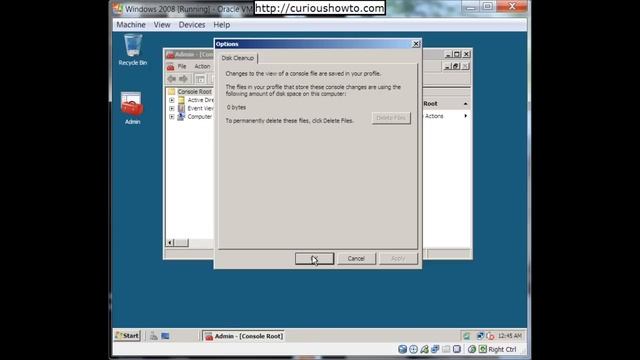The image size is (640, 360).
Task: Click the network guest tray icon
Action: [x=480, y=336]
